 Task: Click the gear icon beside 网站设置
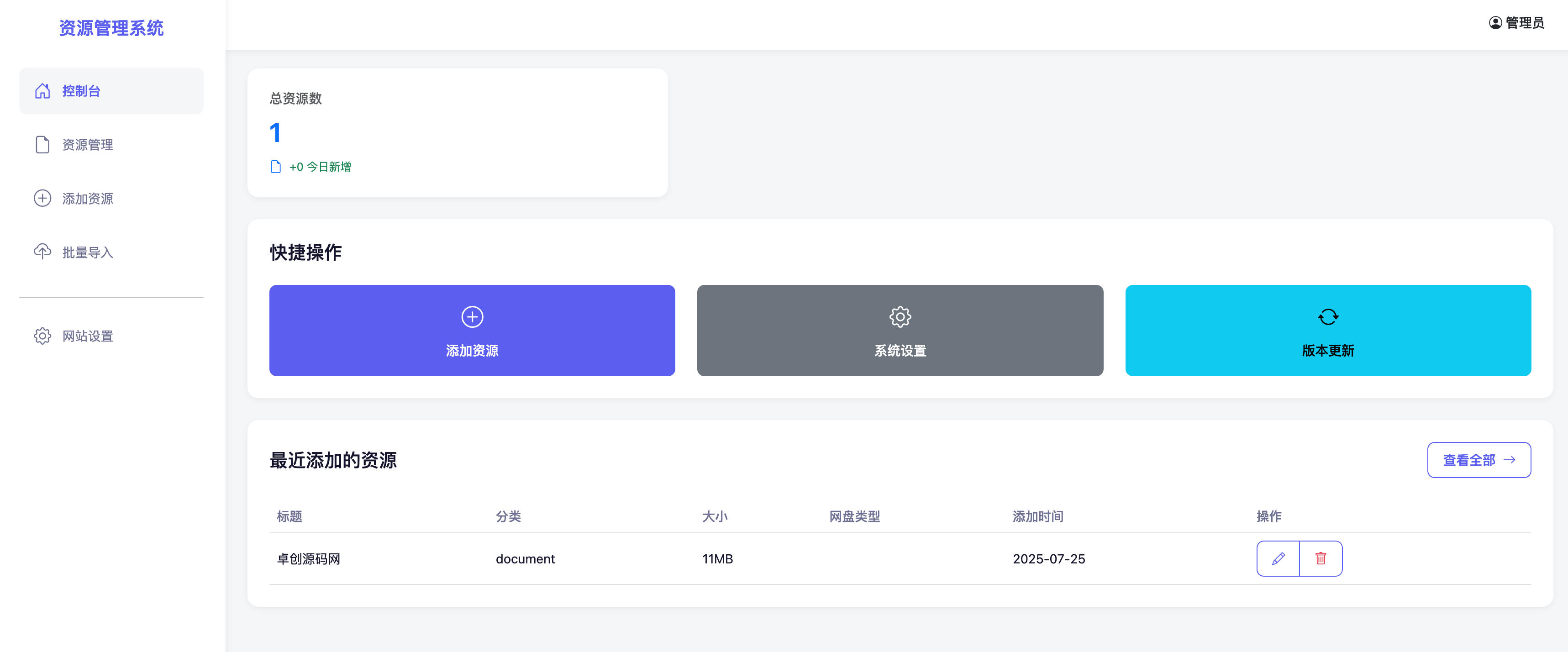point(42,336)
